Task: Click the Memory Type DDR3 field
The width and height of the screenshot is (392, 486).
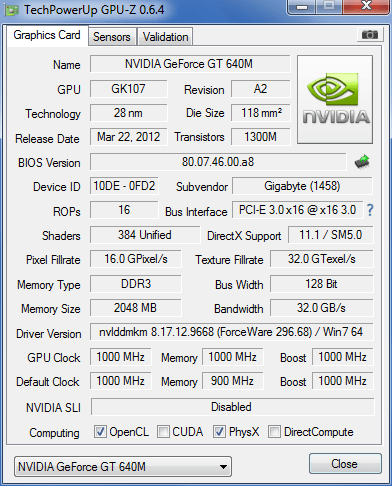Action: [x=136, y=284]
